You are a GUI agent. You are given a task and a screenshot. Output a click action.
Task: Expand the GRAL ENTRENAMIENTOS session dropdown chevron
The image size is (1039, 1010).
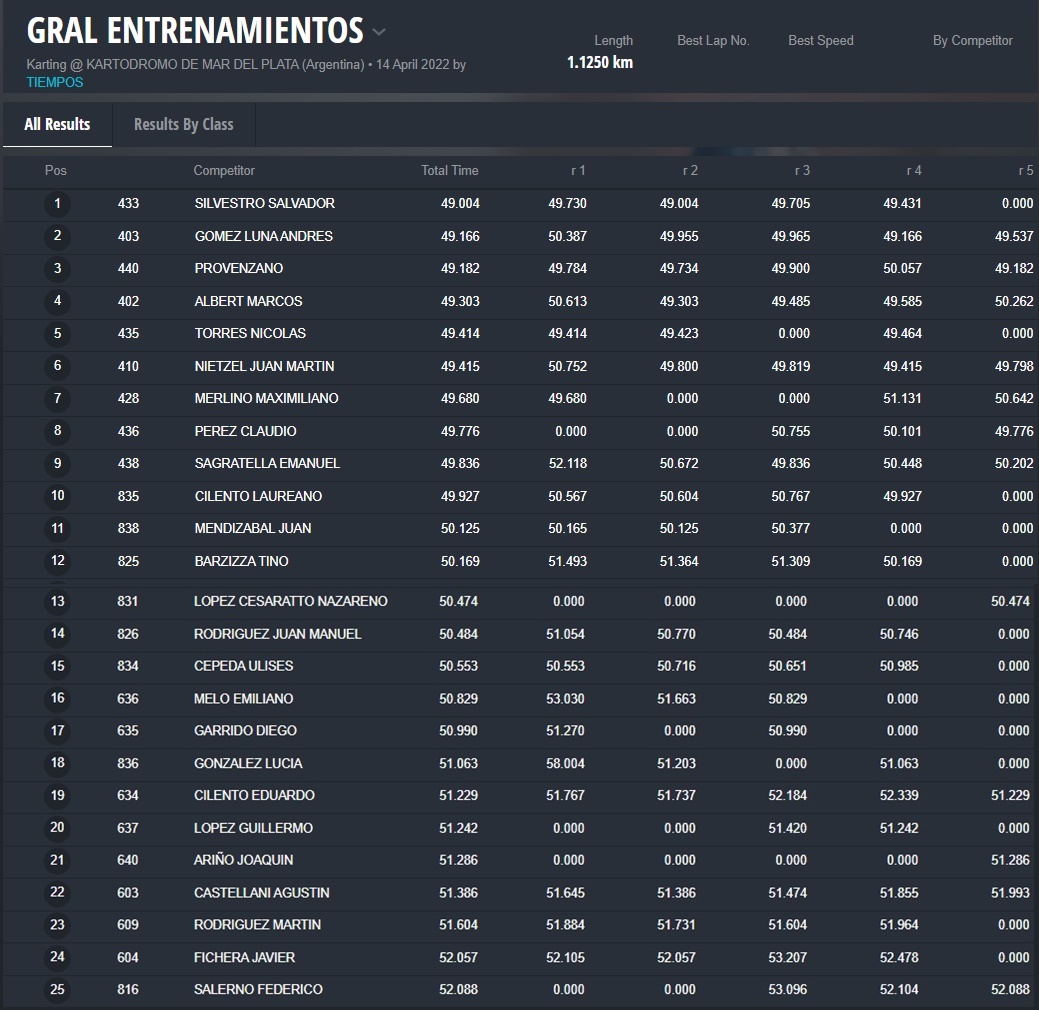(x=379, y=32)
